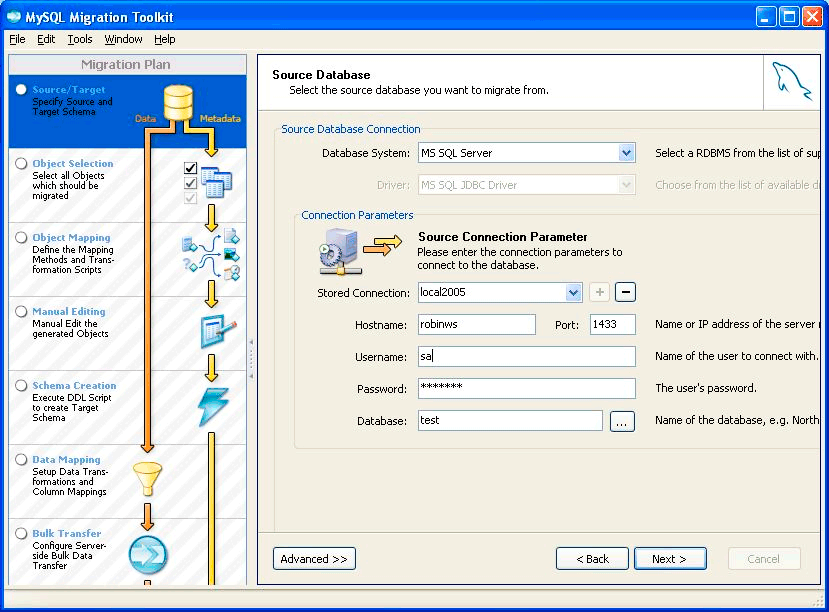Open the Window menu

point(123,39)
